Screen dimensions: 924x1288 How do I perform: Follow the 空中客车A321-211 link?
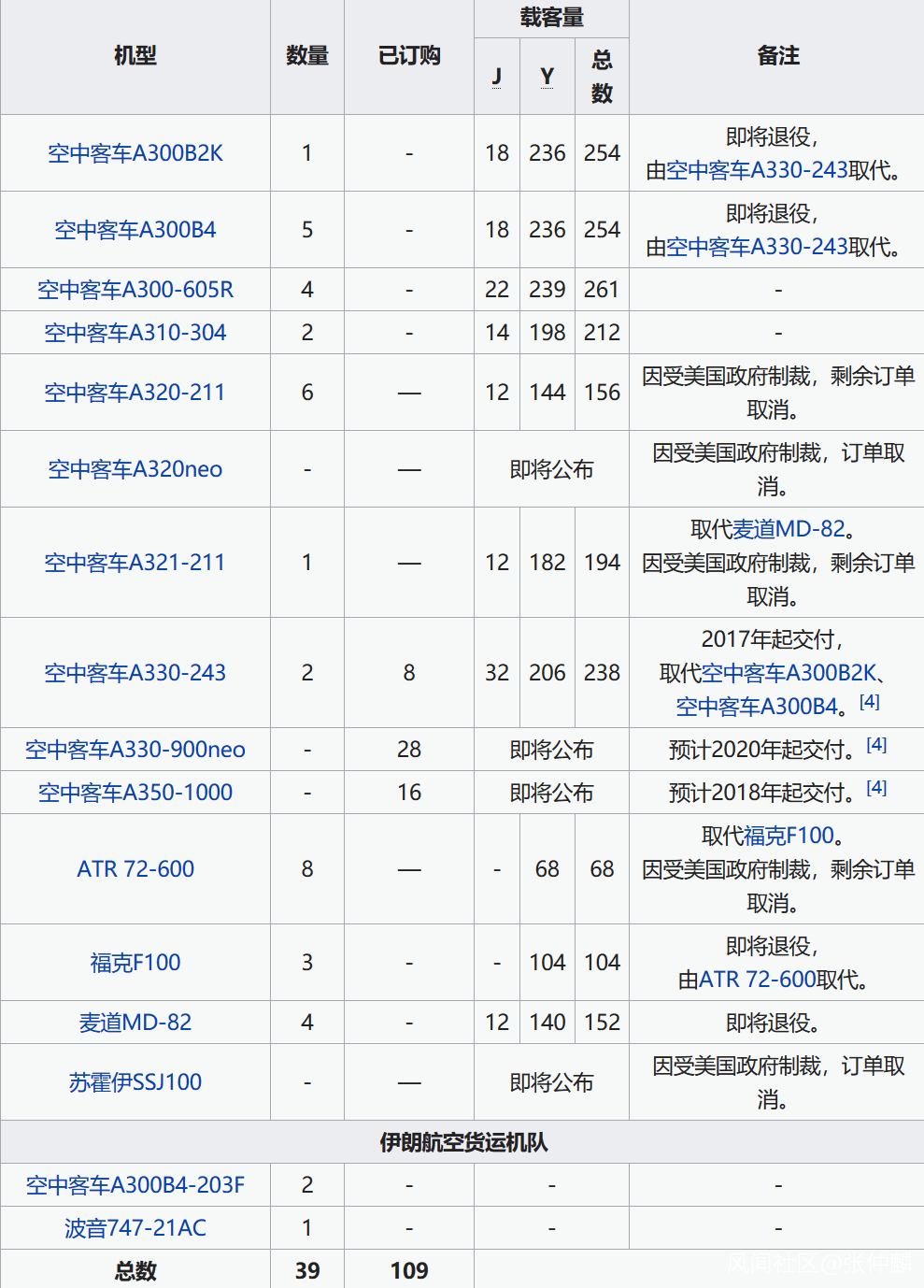[135, 563]
